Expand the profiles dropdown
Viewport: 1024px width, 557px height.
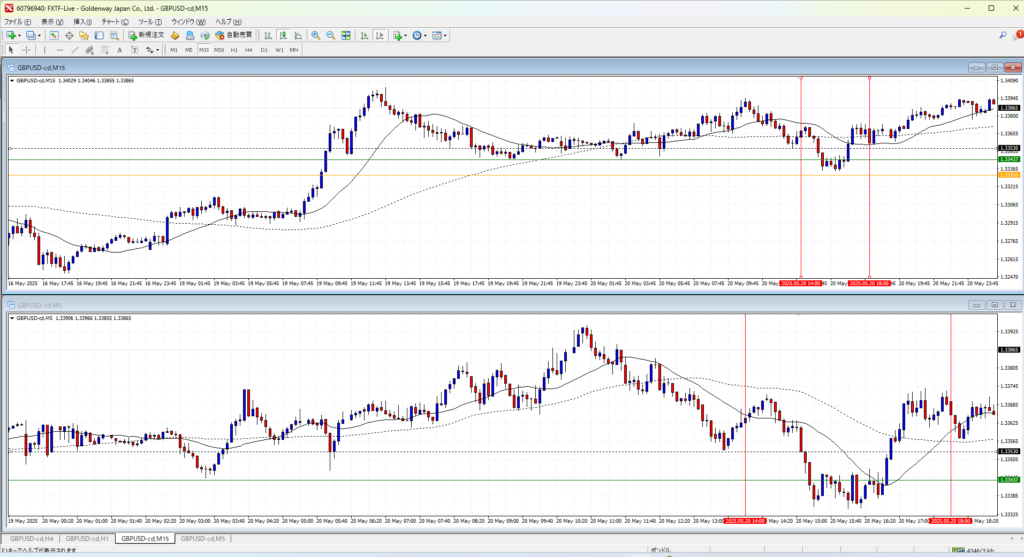coord(38,35)
